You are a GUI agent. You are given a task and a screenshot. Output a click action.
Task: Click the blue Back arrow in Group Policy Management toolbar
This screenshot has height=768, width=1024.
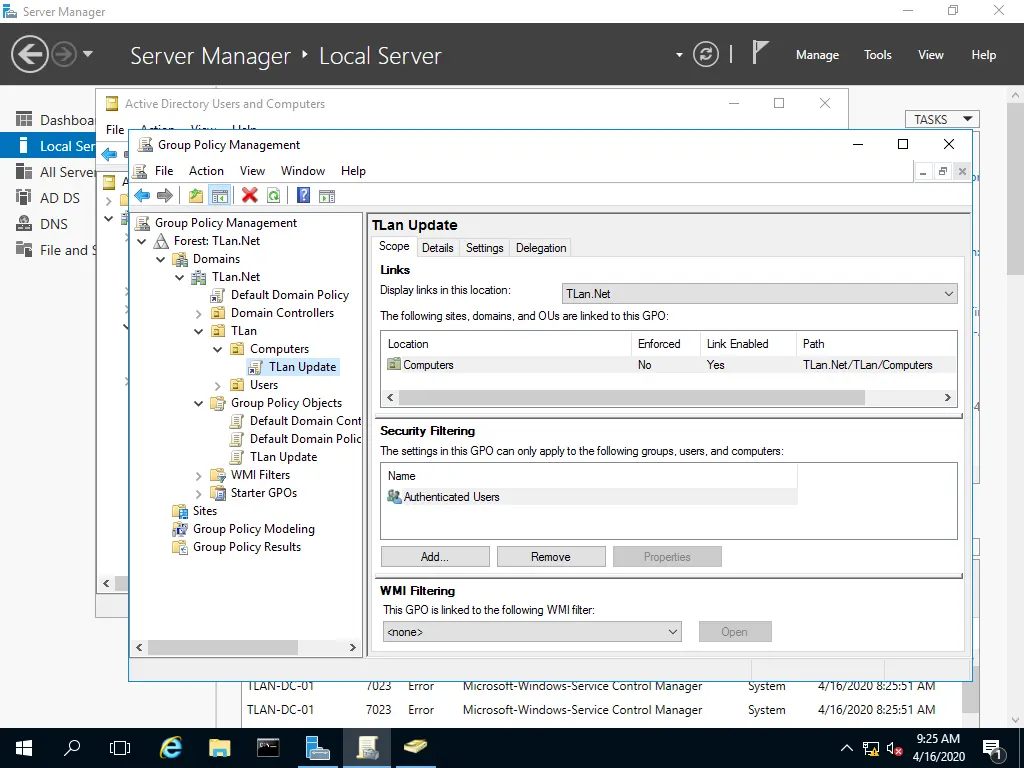click(x=142, y=195)
